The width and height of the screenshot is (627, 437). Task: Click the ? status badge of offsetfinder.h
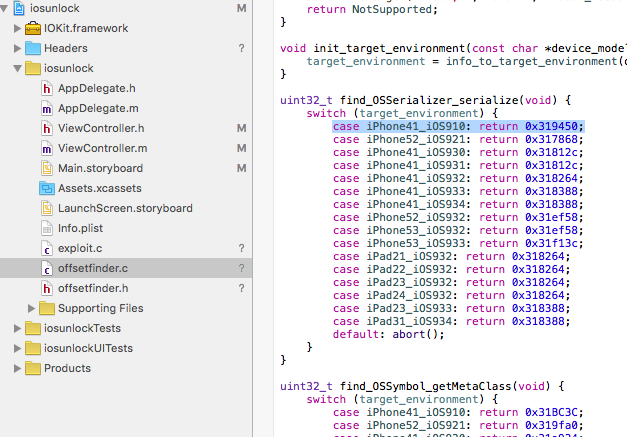coord(242,288)
